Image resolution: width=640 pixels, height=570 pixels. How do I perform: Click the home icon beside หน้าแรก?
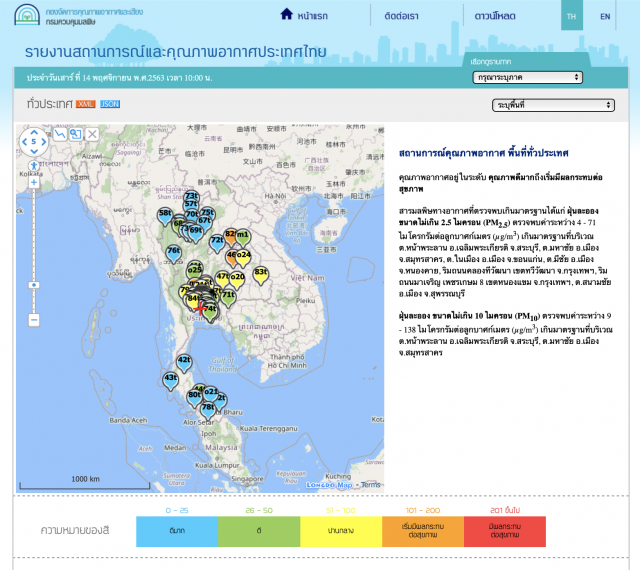[287, 14]
